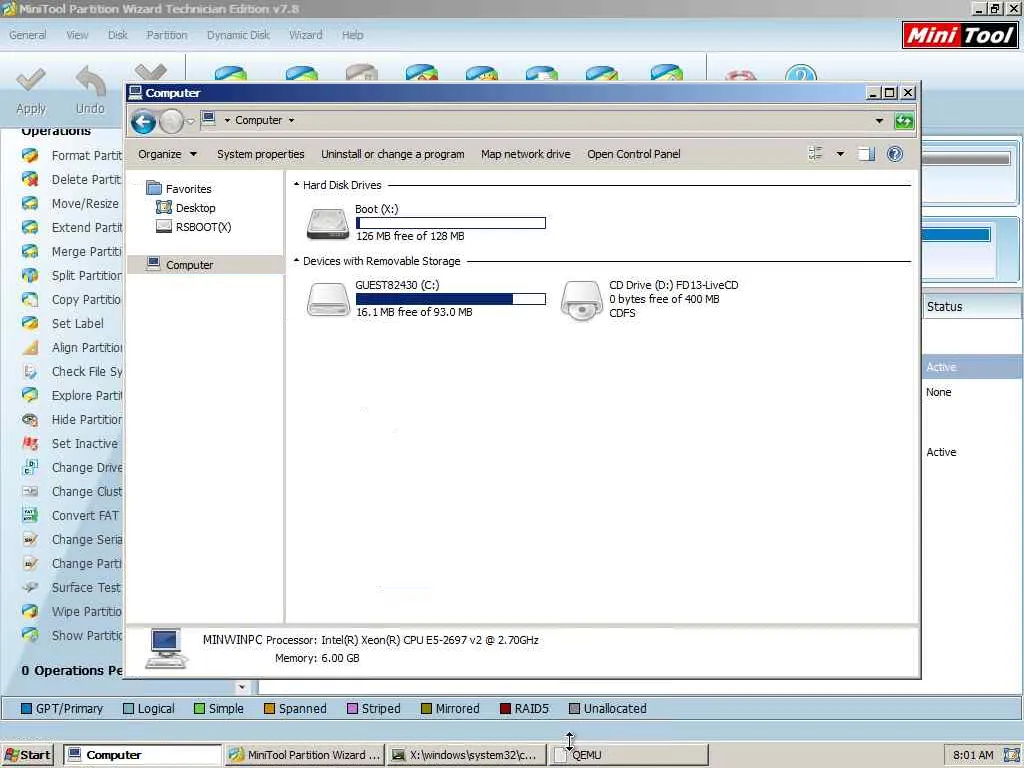Click the Align Partition operation icon
The image size is (1024, 768).
point(30,347)
